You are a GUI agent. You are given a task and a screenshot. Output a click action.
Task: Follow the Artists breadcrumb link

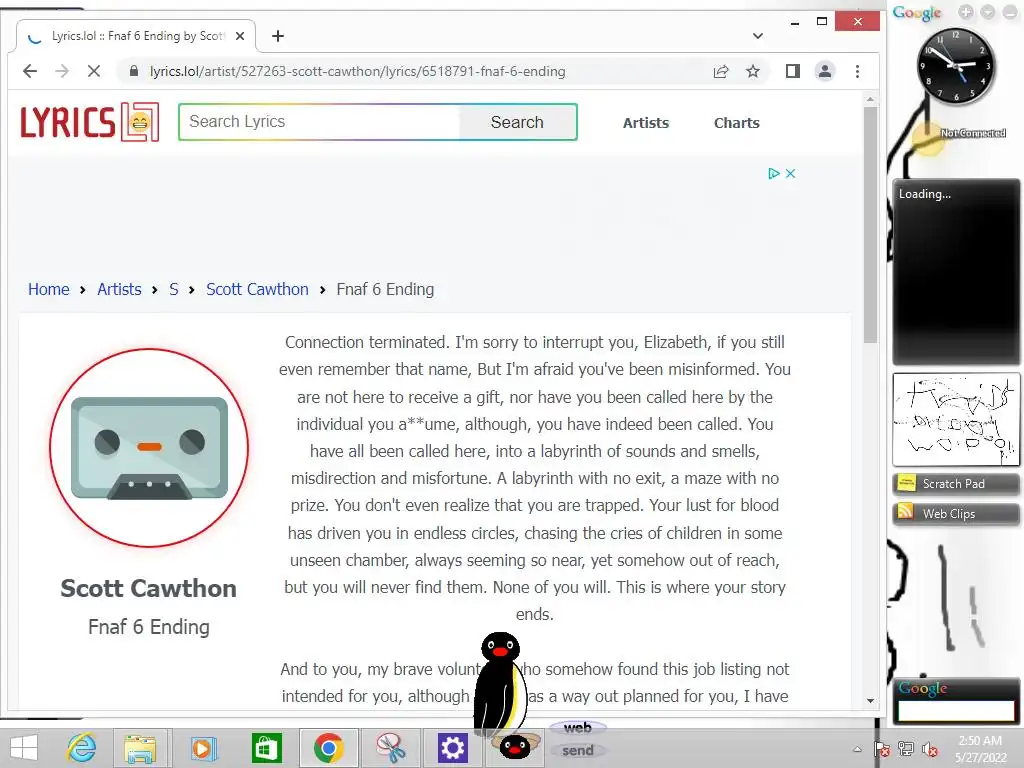pos(119,289)
